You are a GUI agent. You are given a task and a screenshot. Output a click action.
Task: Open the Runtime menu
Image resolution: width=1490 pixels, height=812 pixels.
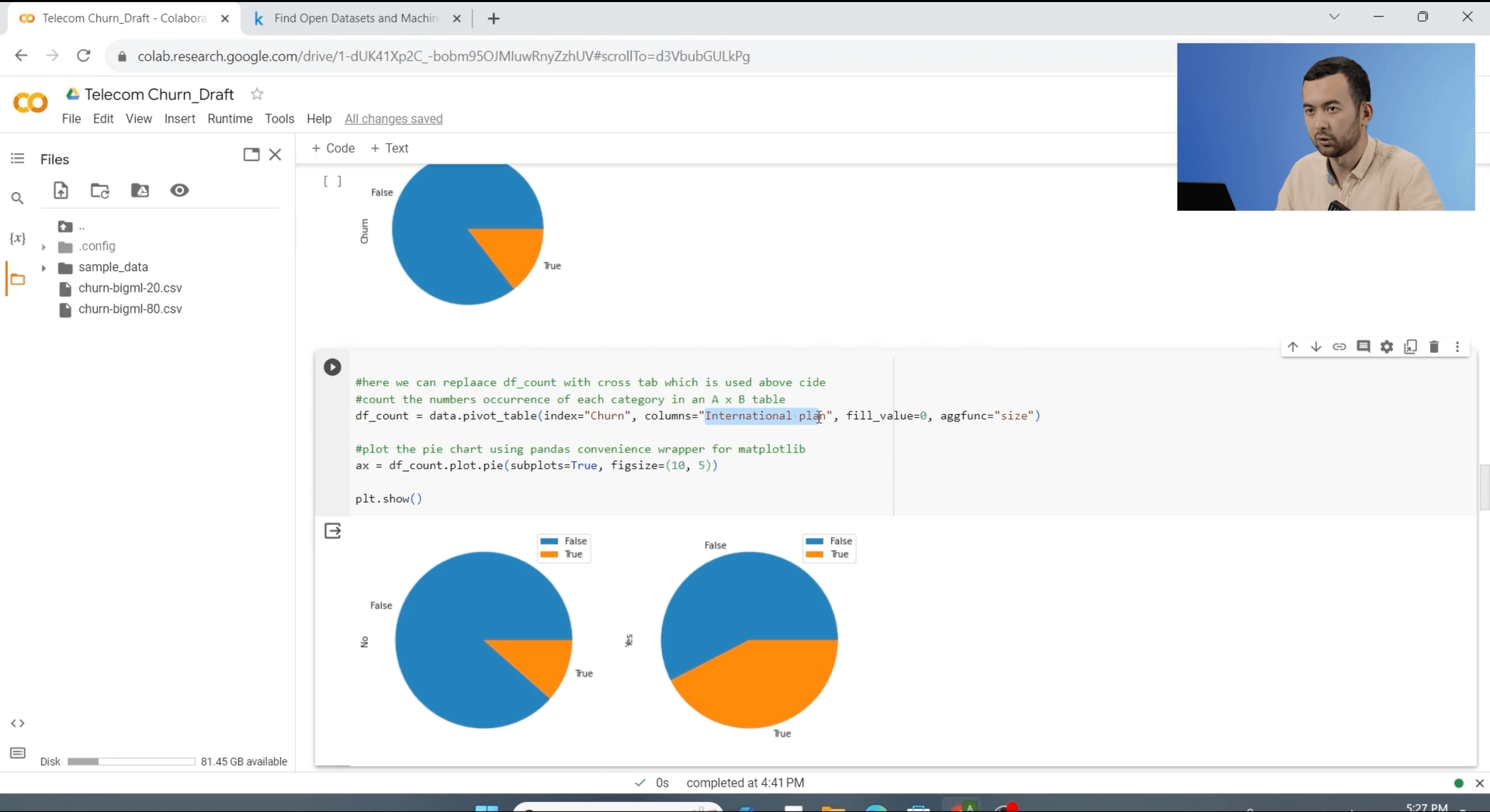click(230, 118)
